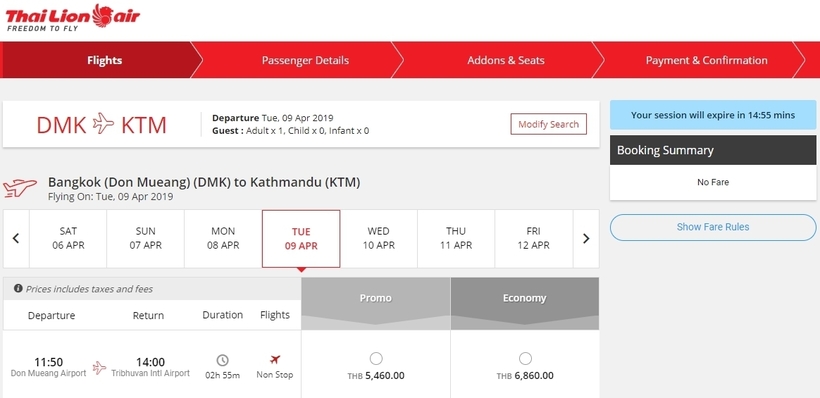Go to Addons & Seats step
This screenshot has width=820, height=398.
(506, 60)
